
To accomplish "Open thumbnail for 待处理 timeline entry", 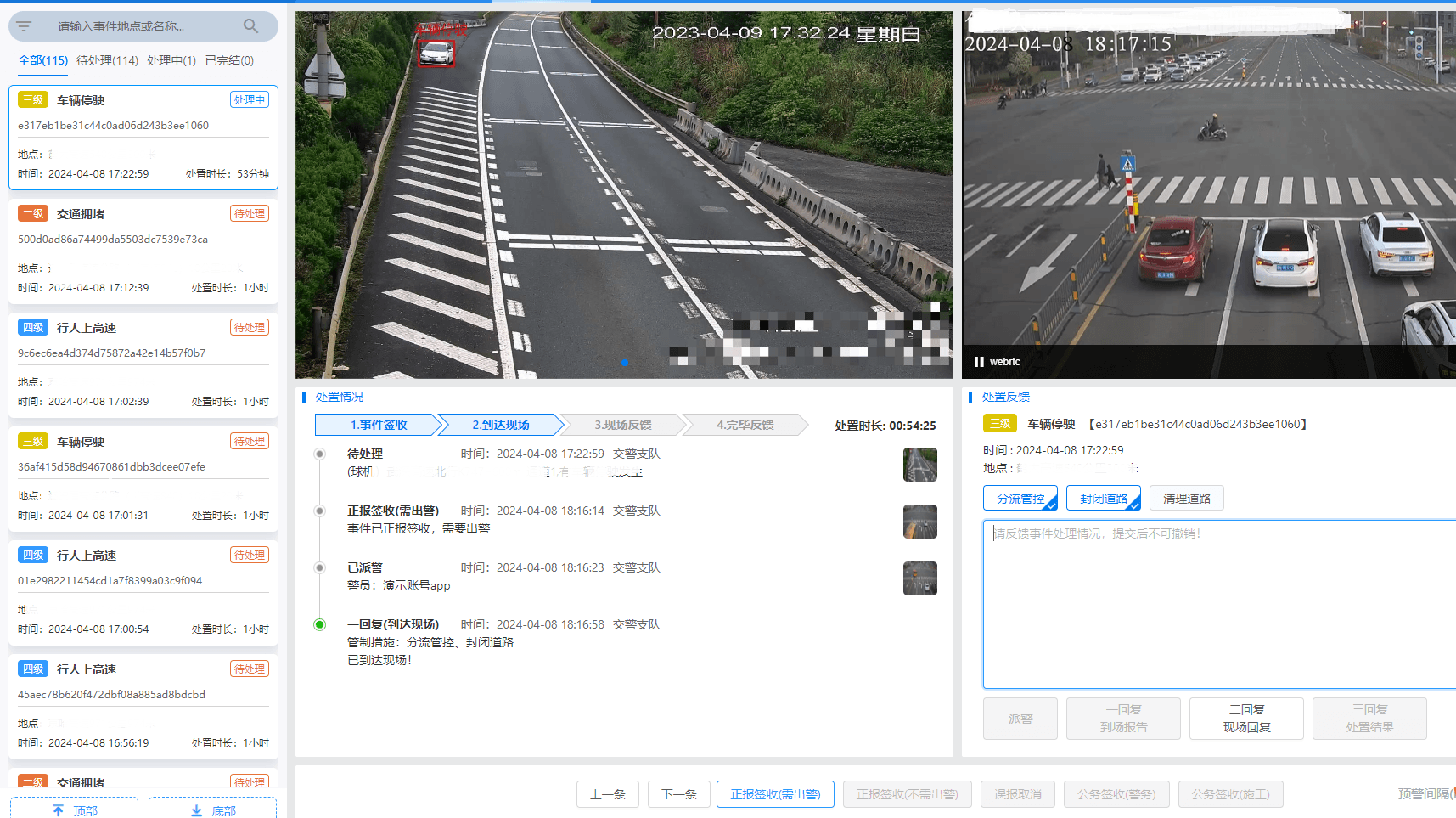I will click(919, 465).
